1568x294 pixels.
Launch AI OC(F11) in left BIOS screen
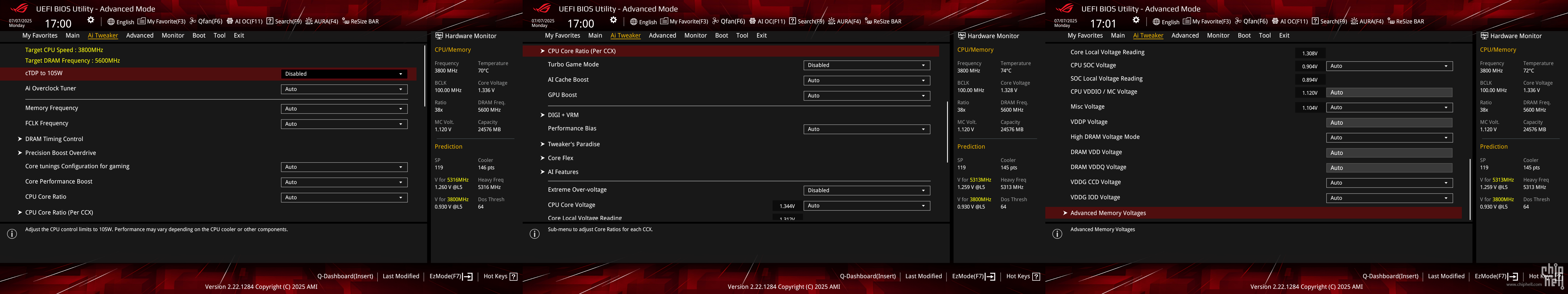(x=244, y=21)
